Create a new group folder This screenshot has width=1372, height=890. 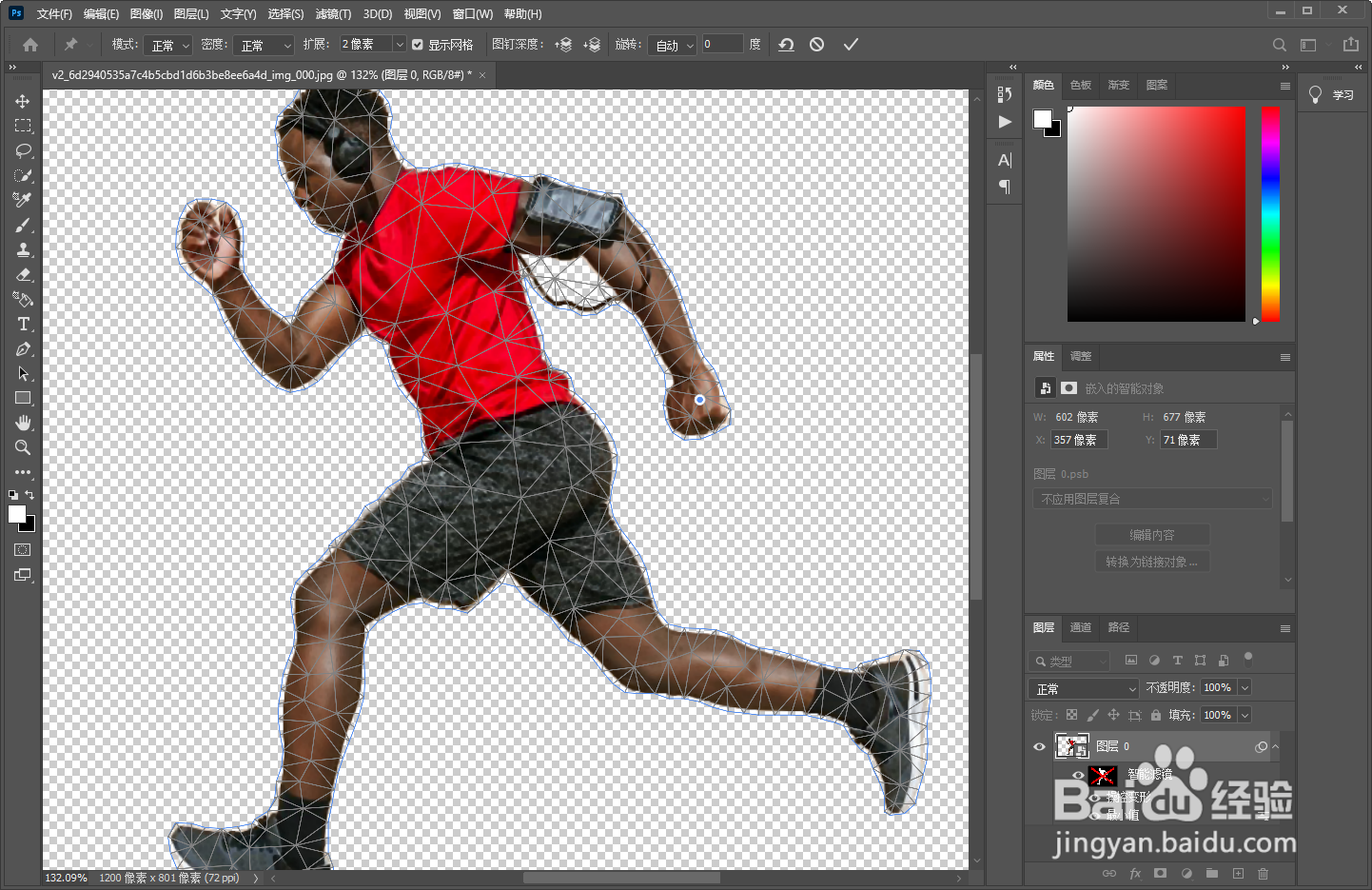[1212, 873]
